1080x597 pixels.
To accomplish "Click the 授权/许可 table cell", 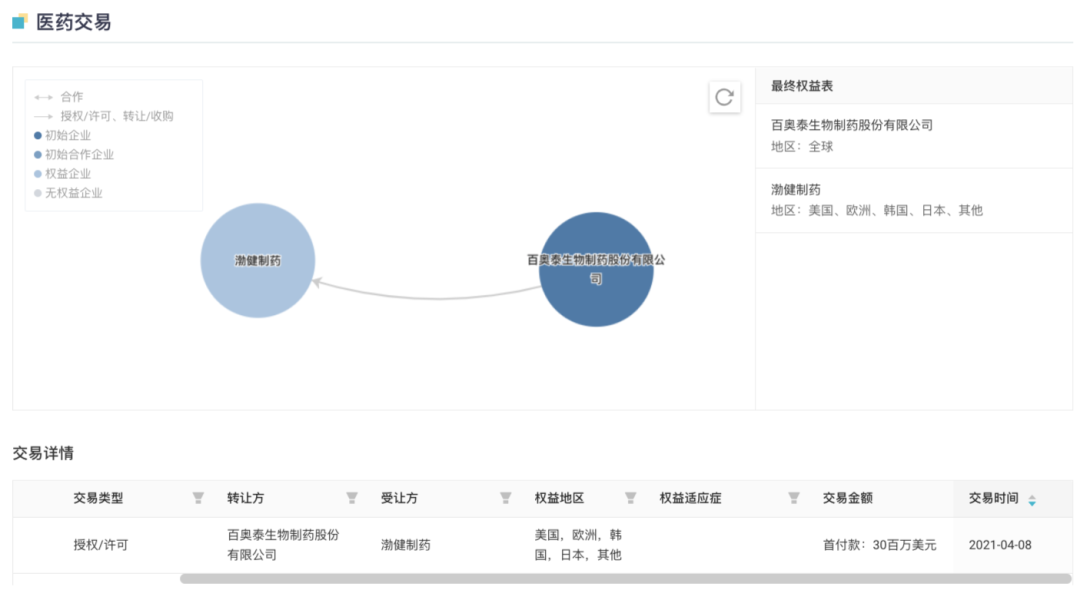I will pyautogui.click(x=101, y=545).
